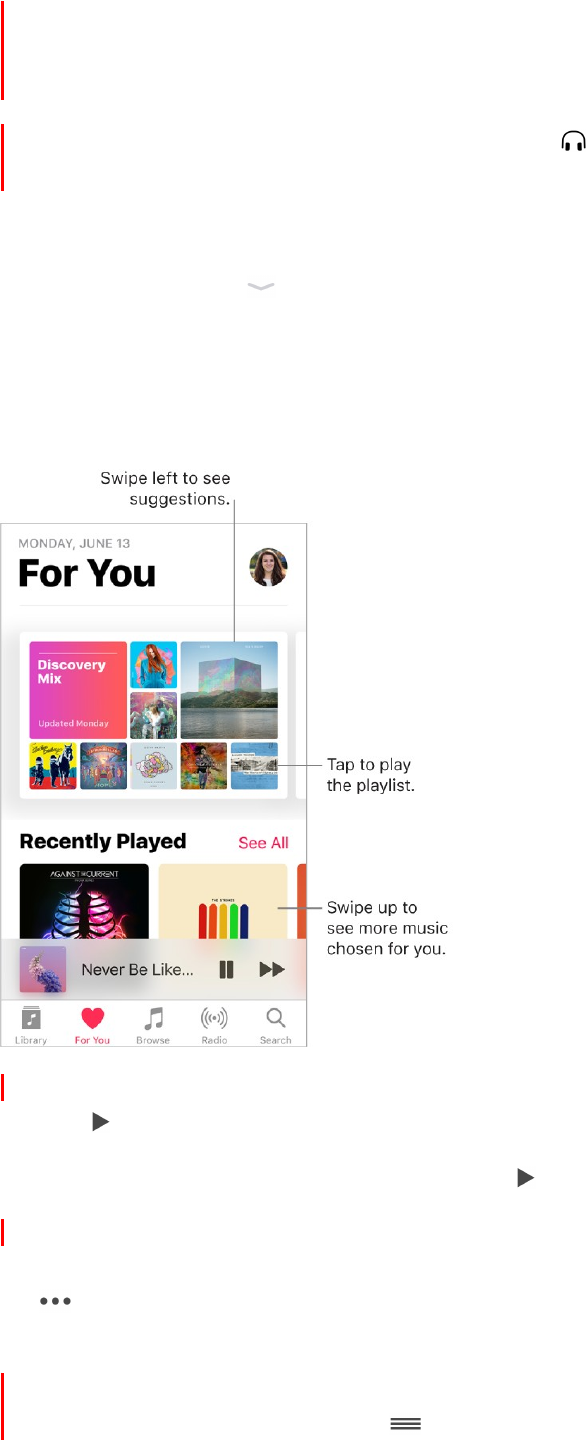This screenshot has height=1440, width=587.
Task: Click the three dots more icon
Action: 56,1302
